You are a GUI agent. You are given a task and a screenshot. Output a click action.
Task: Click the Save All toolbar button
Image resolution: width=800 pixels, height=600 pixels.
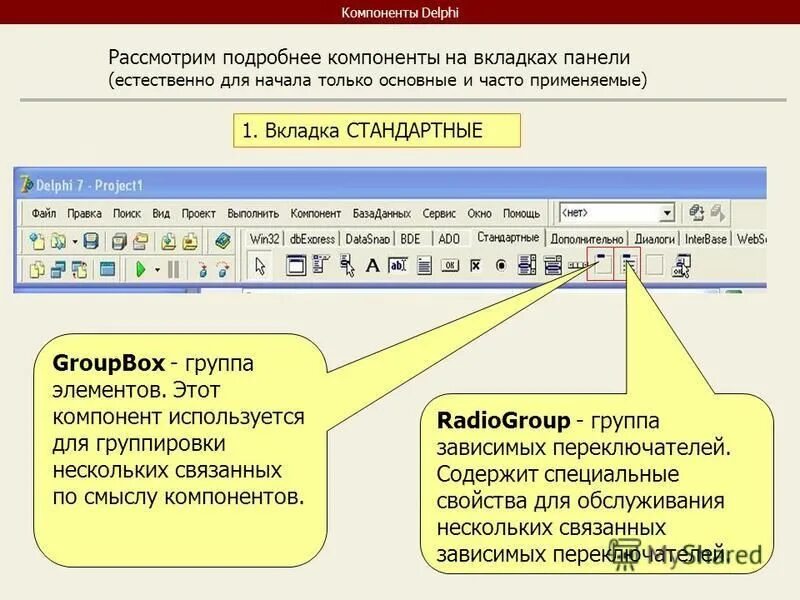[119, 241]
